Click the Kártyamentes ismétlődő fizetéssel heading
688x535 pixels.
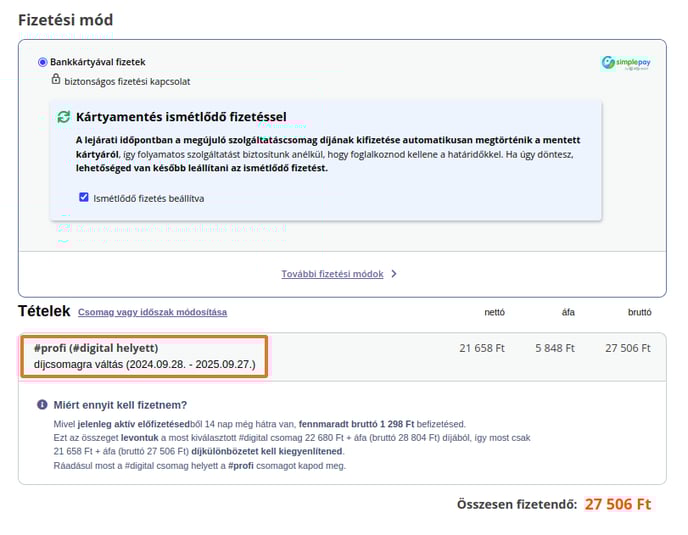[x=181, y=117]
